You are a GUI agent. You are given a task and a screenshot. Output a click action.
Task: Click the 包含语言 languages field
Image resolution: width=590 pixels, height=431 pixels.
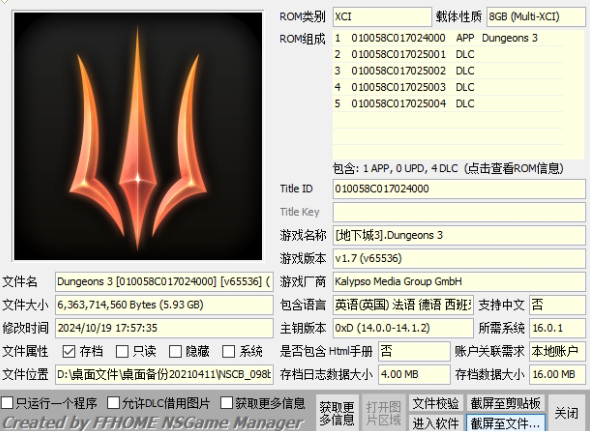(403, 305)
